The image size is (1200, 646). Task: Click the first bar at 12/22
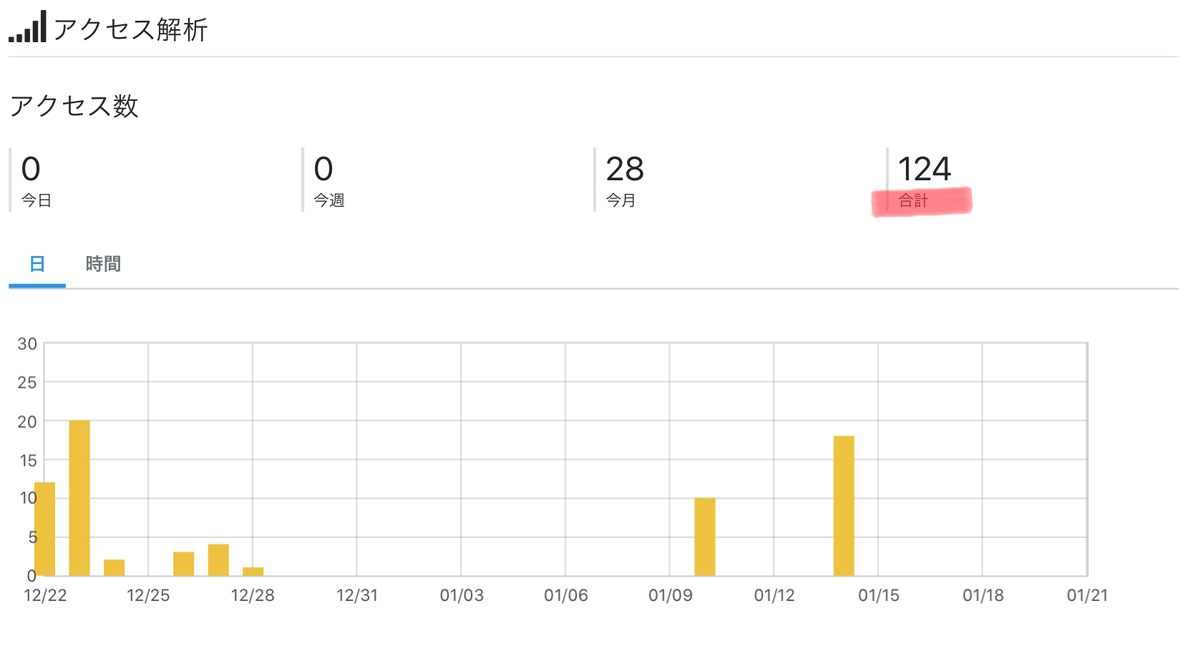(45, 529)
